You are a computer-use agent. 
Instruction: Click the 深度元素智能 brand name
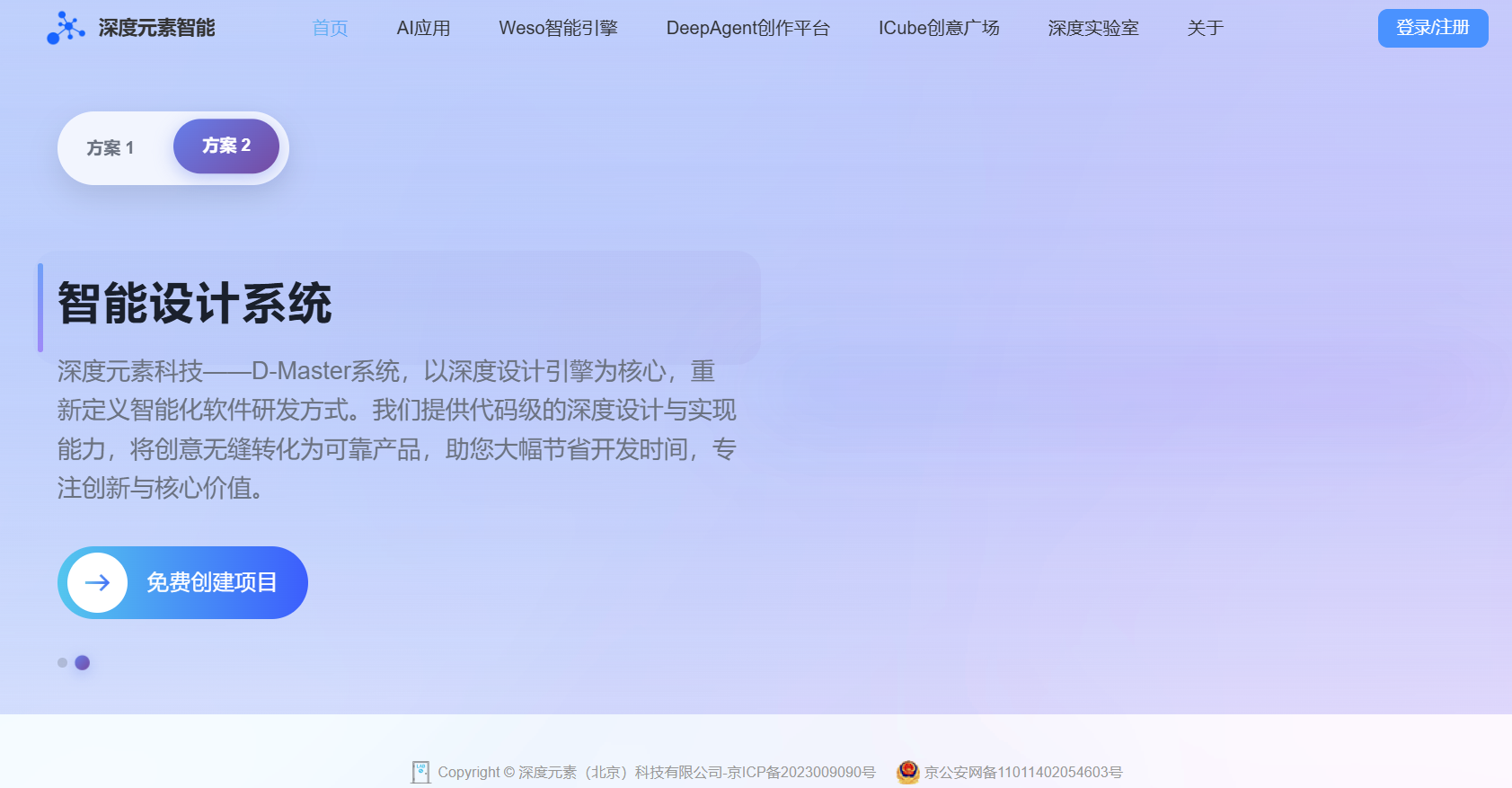156,28
